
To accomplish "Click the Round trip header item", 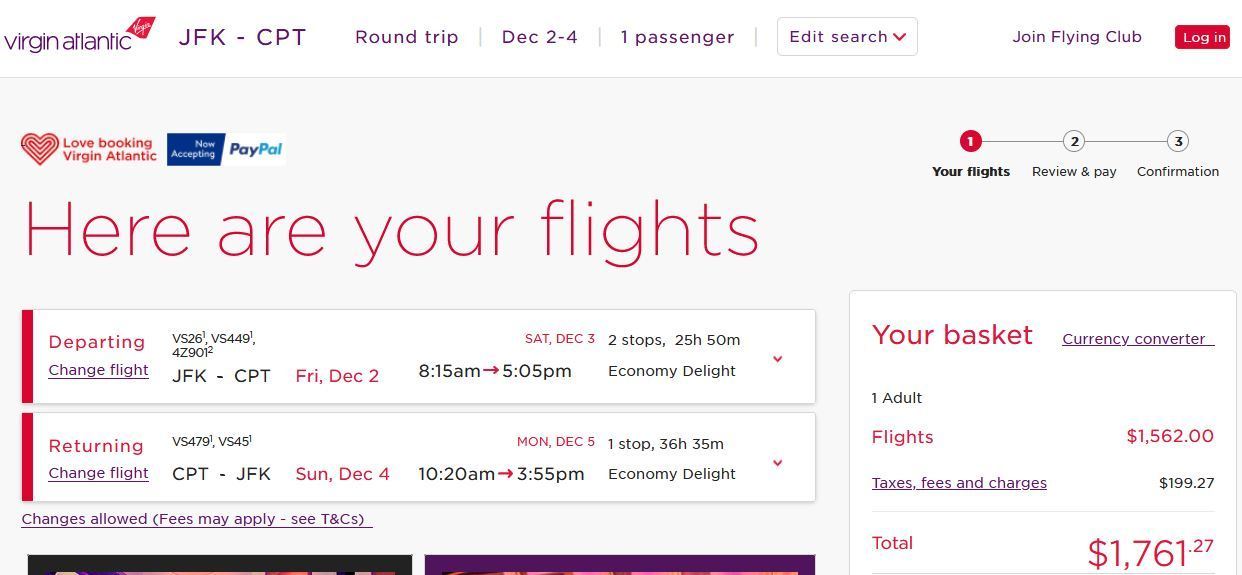I will click(x=406, y=37).
